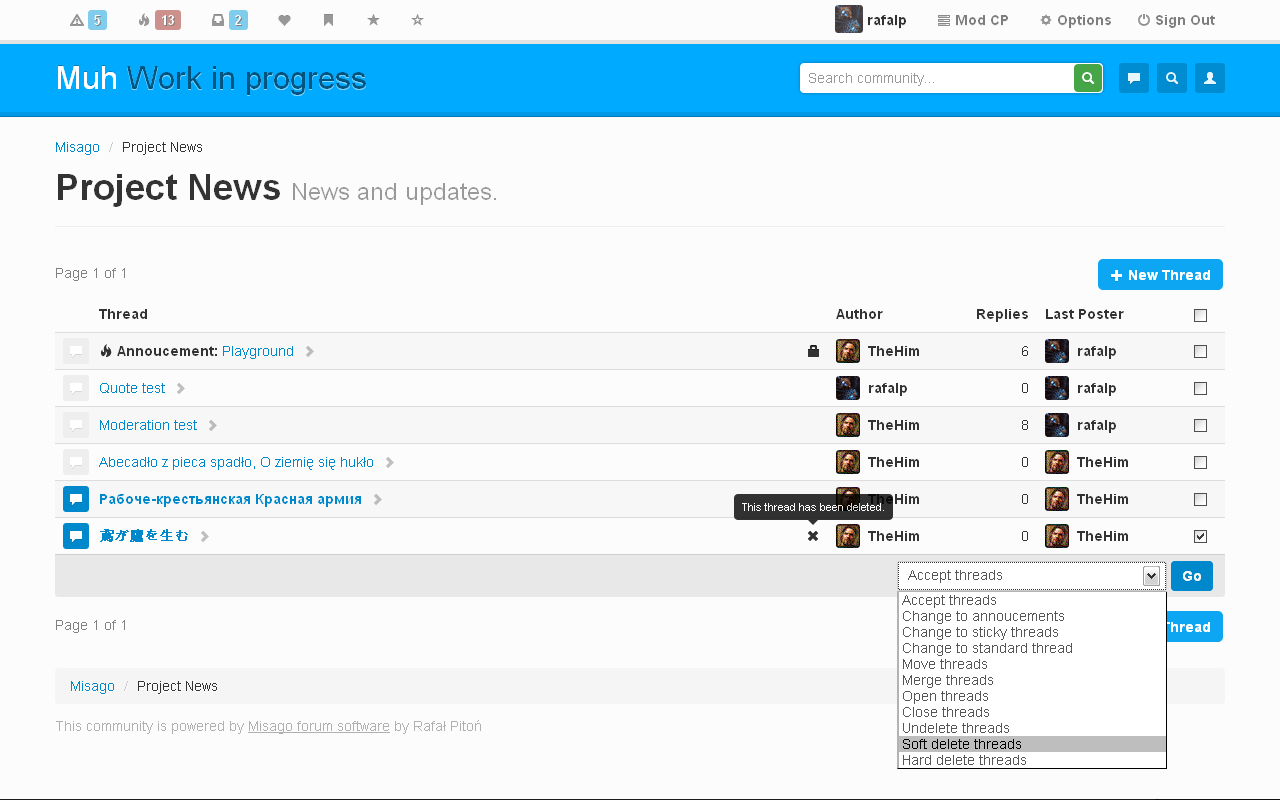
Task: Click the heart icon in top bar
Action: [x=284, y=20]
